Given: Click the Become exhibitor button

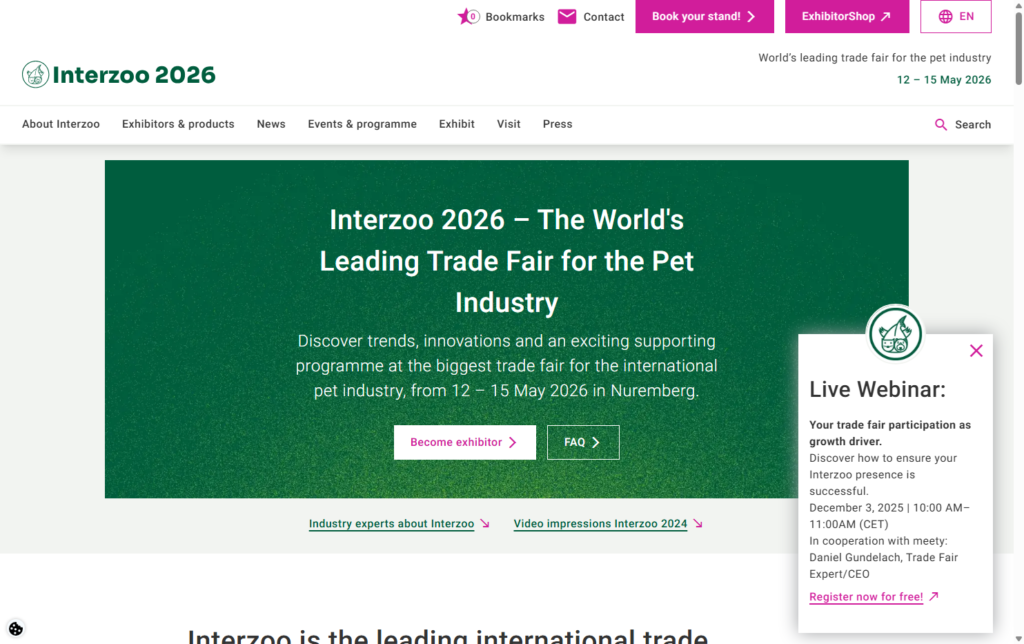Looking at the screenshot, I should point(464,442).
